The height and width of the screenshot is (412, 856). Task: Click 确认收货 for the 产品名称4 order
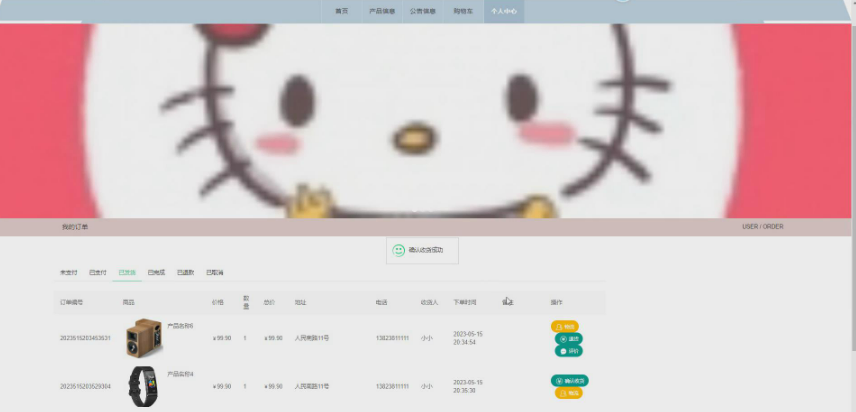tap(570, 381)
